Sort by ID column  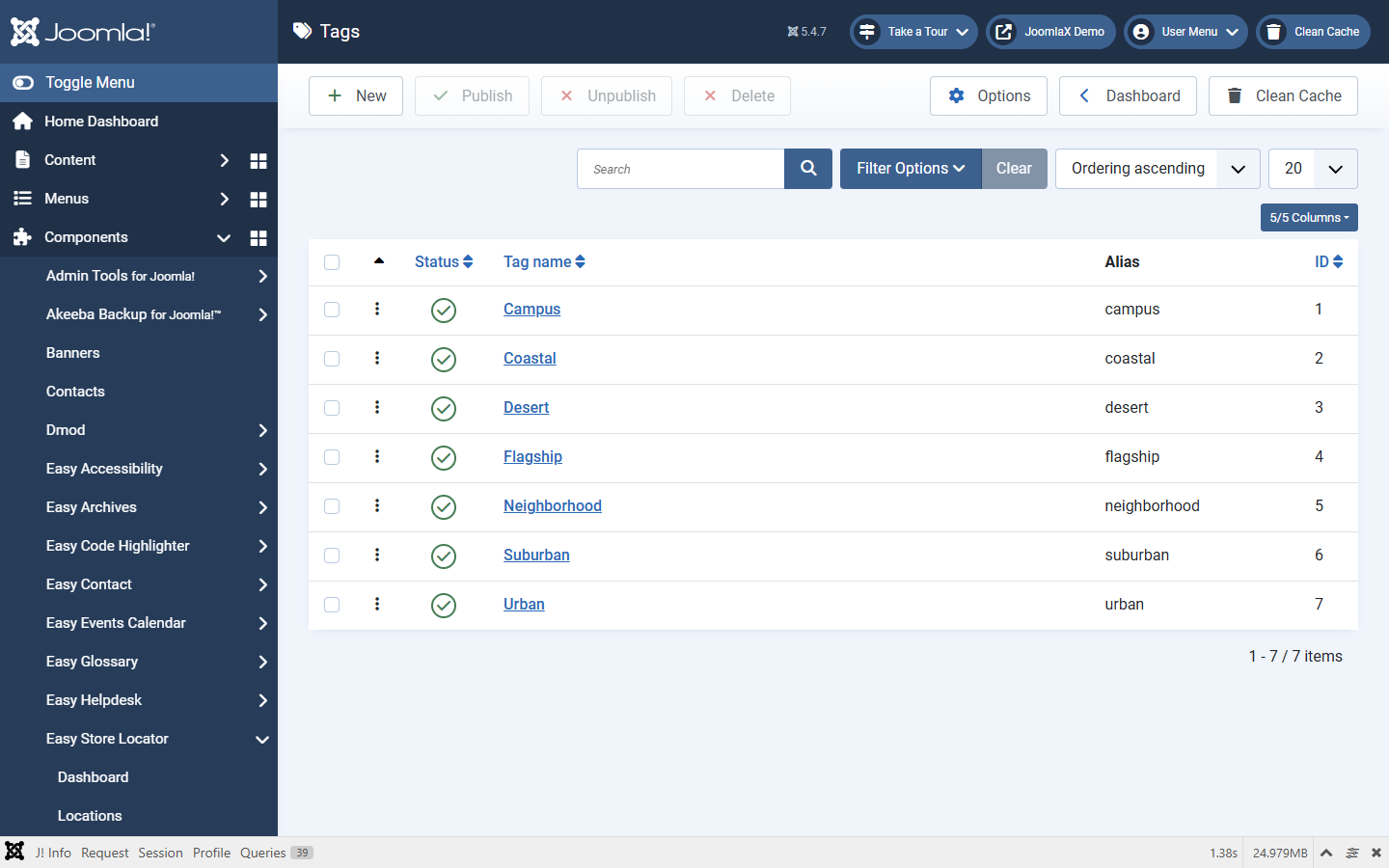(1328, 261)
